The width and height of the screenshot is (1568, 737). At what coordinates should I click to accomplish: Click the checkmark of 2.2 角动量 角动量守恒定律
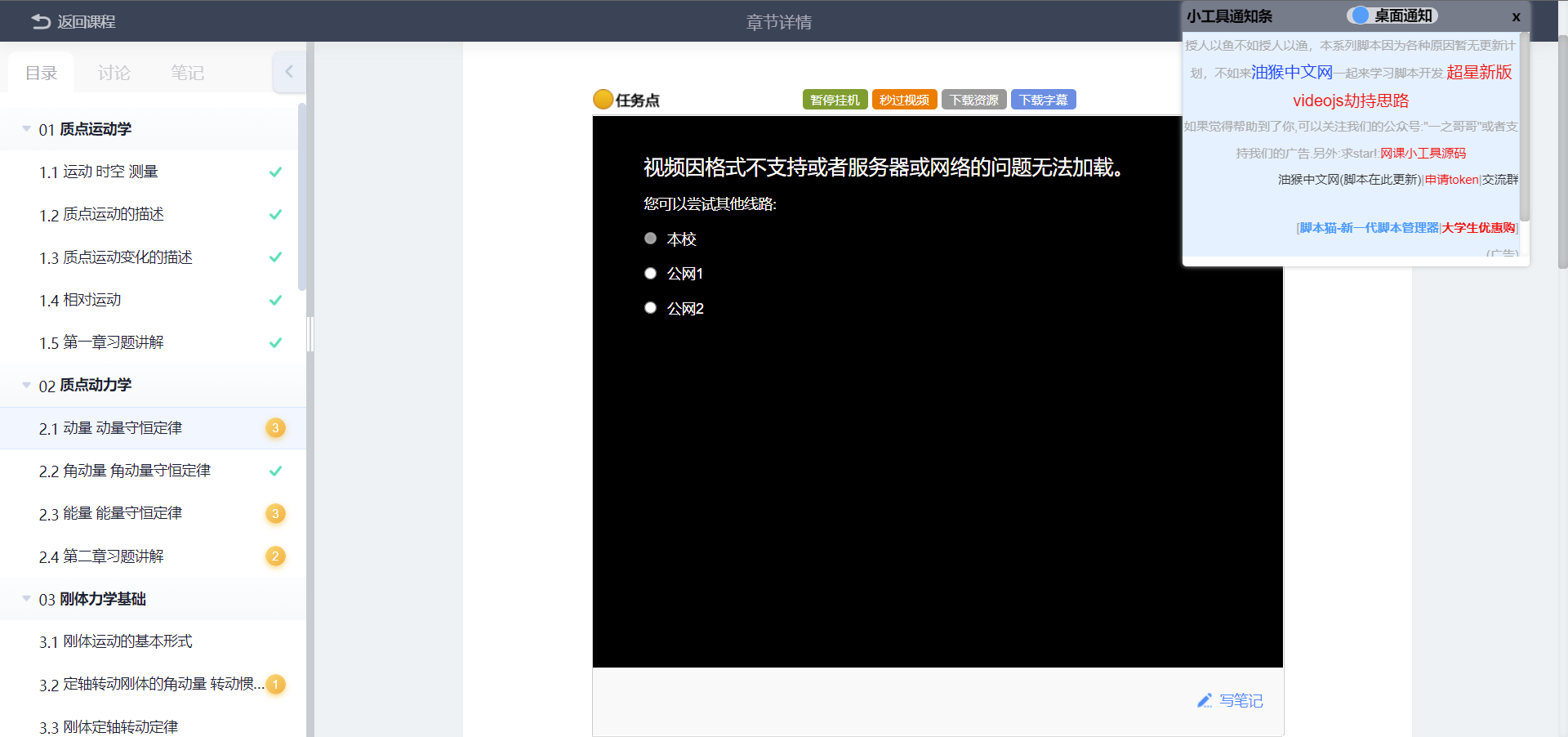point(276,471)
